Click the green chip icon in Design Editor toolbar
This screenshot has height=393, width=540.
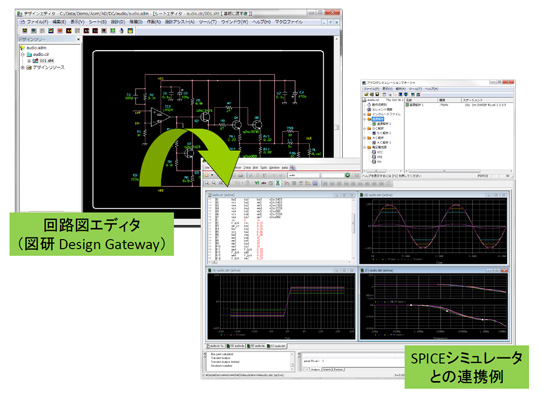(113, 31)
